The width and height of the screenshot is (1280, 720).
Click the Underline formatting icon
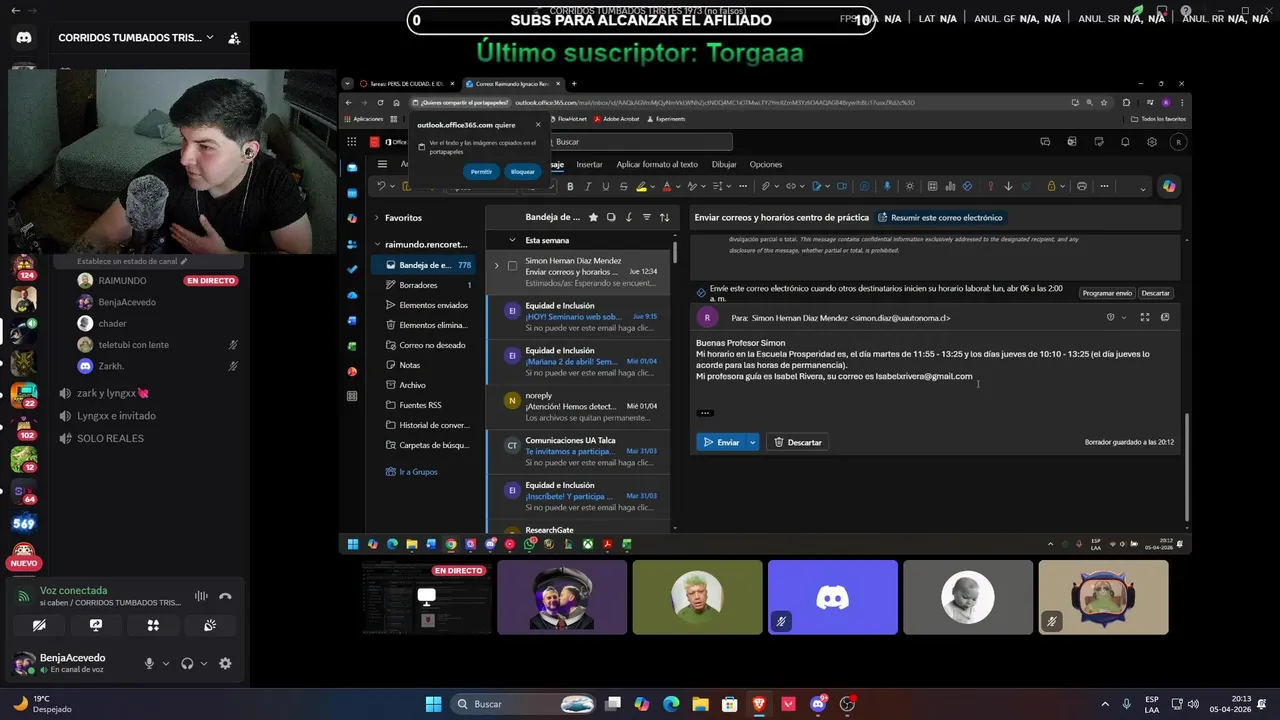click(606, 186)
